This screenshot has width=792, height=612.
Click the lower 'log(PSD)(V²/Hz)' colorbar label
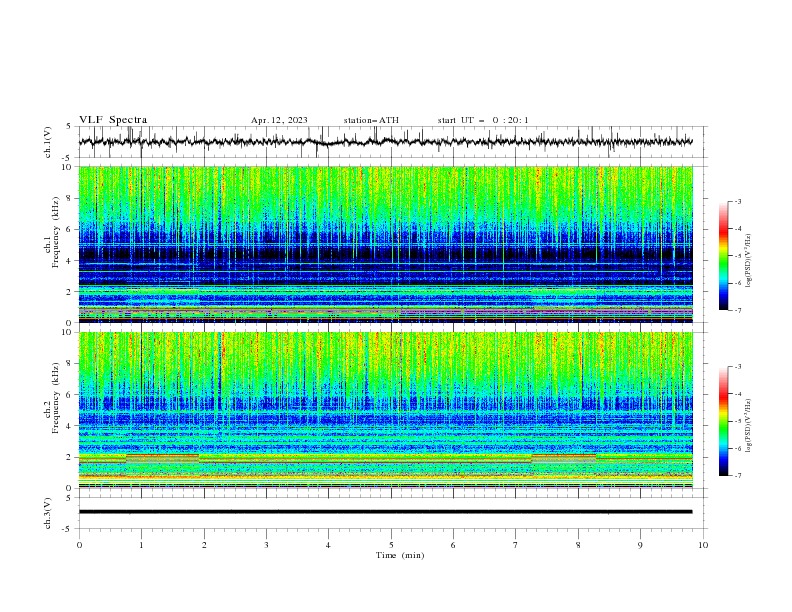(x=749, y=425)
